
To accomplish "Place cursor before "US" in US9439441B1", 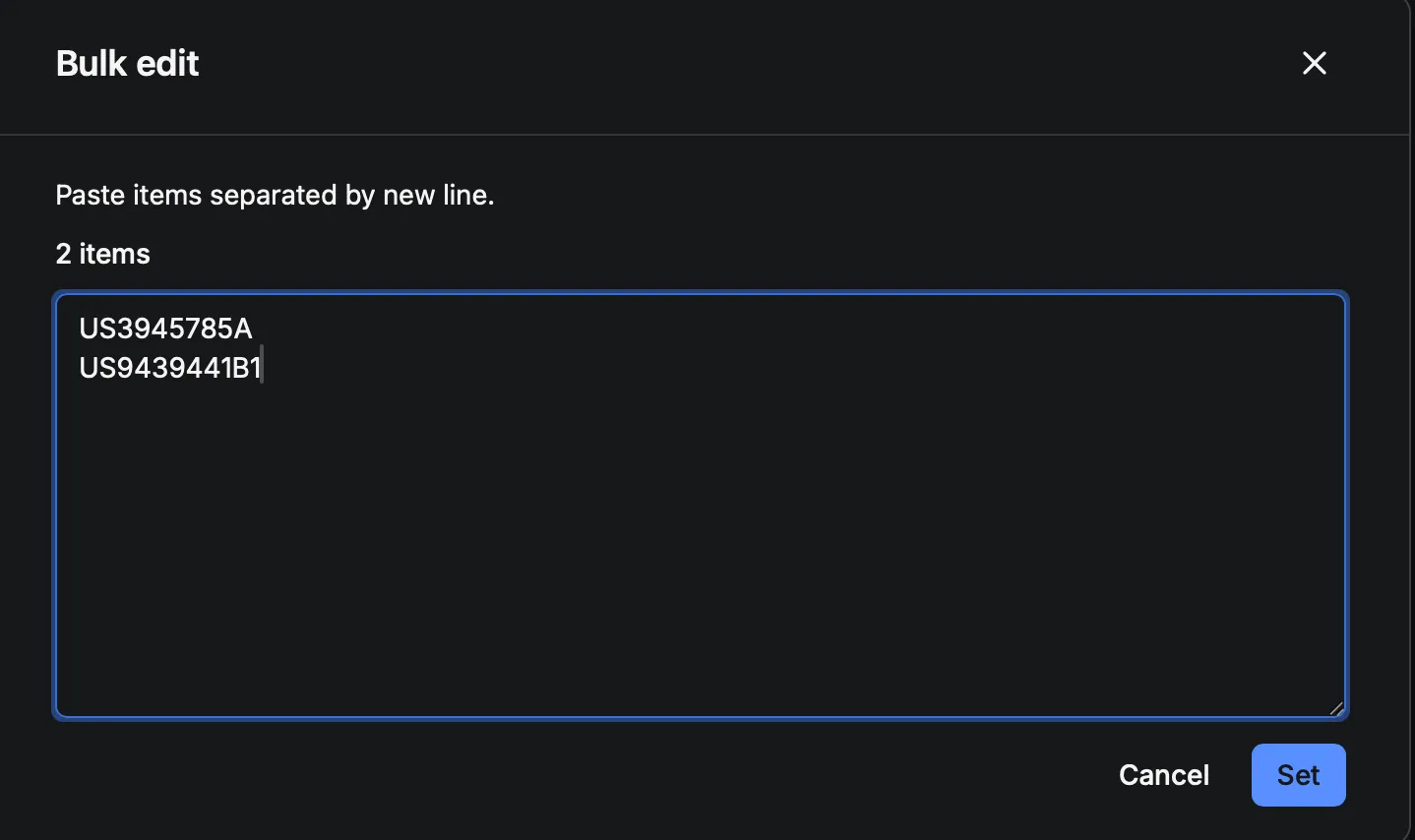I will click(x=80, y=368).
